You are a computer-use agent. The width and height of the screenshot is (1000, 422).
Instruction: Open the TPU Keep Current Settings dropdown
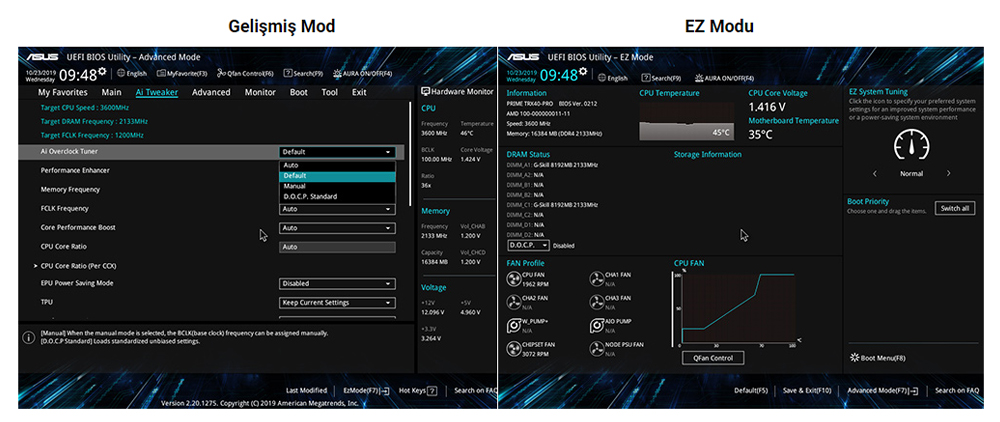(x=337, y=303)
